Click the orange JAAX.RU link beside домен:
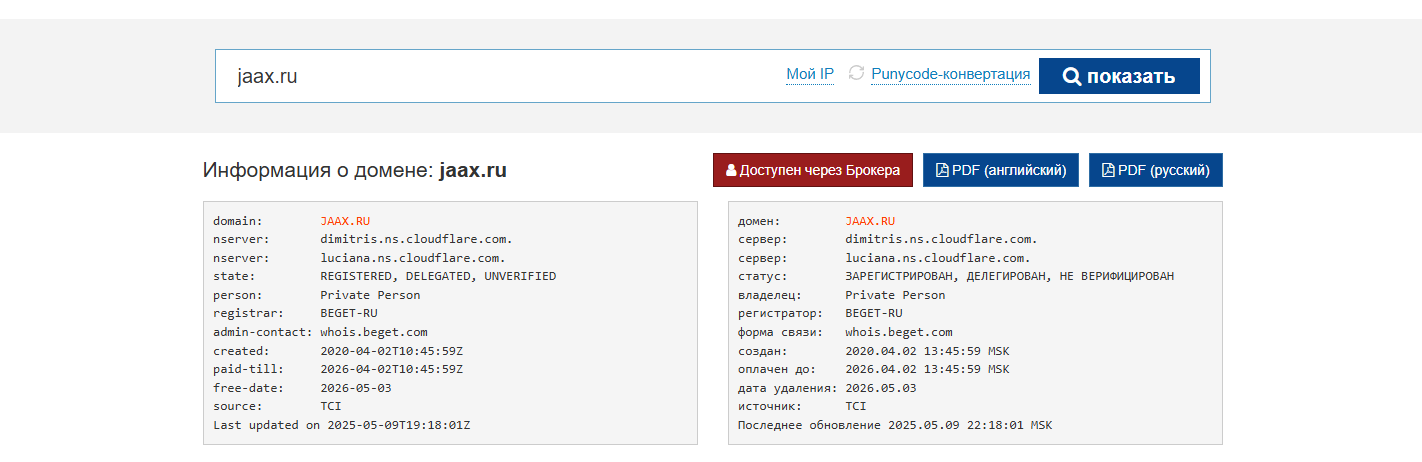 coord(870,221)
